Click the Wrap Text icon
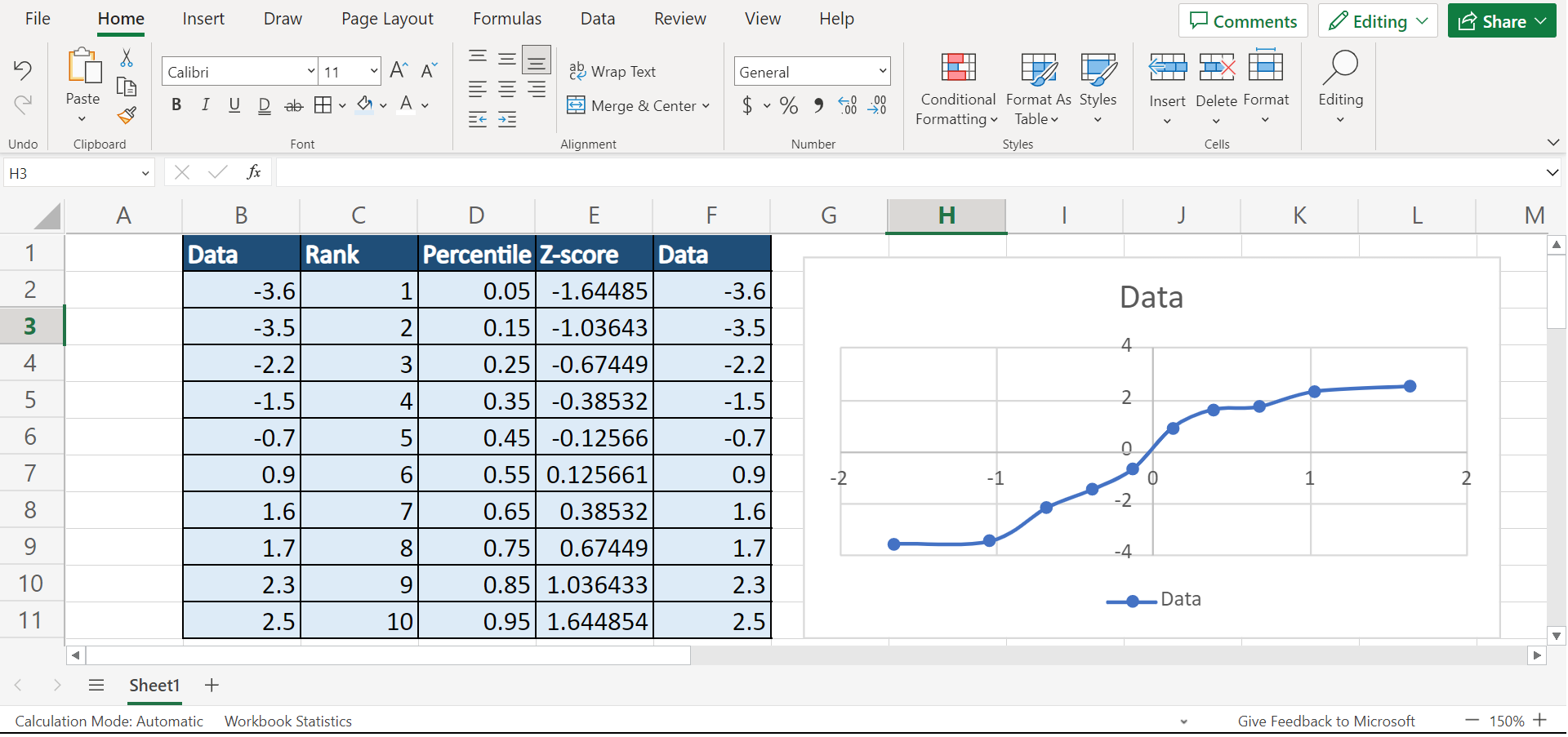The height and width of the screenshot is (737, 1568). point(578,71)
